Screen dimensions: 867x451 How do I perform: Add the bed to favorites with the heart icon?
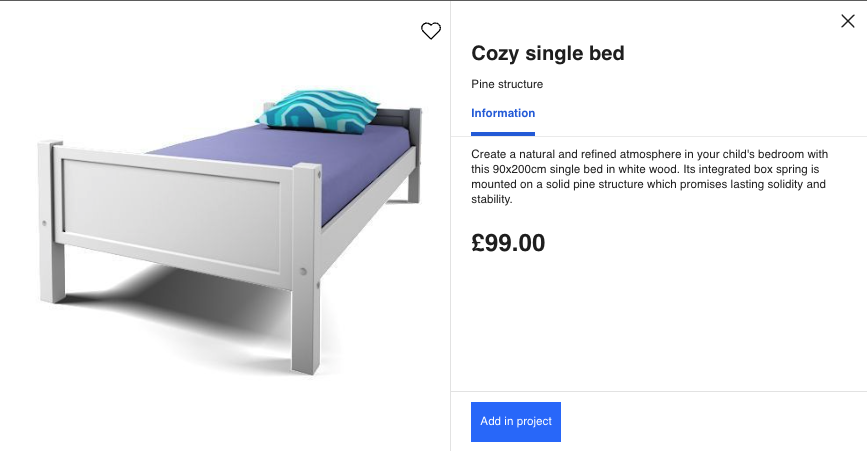[x=431, y=31]
